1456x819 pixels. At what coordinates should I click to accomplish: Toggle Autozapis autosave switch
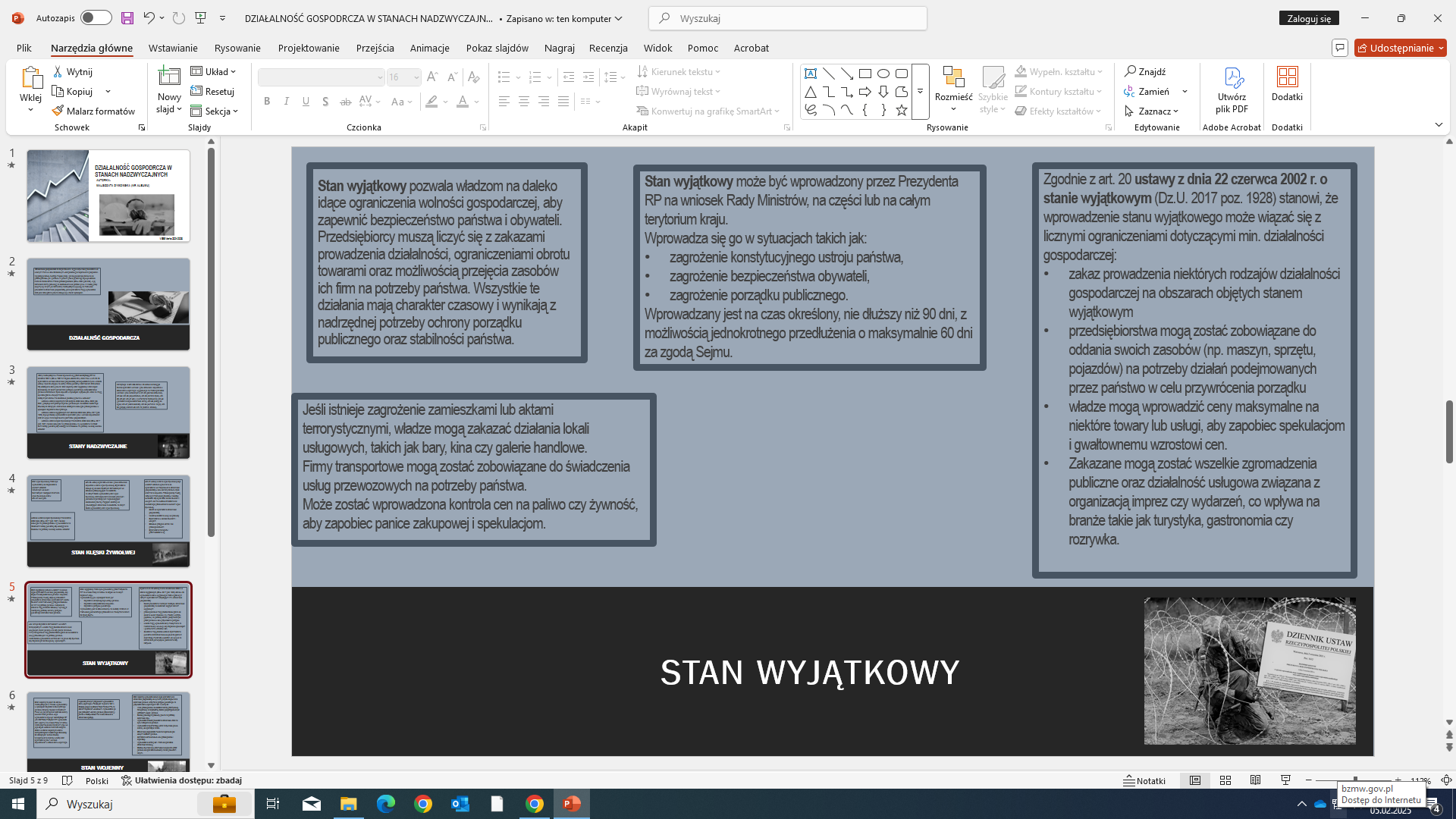point(96,18)
